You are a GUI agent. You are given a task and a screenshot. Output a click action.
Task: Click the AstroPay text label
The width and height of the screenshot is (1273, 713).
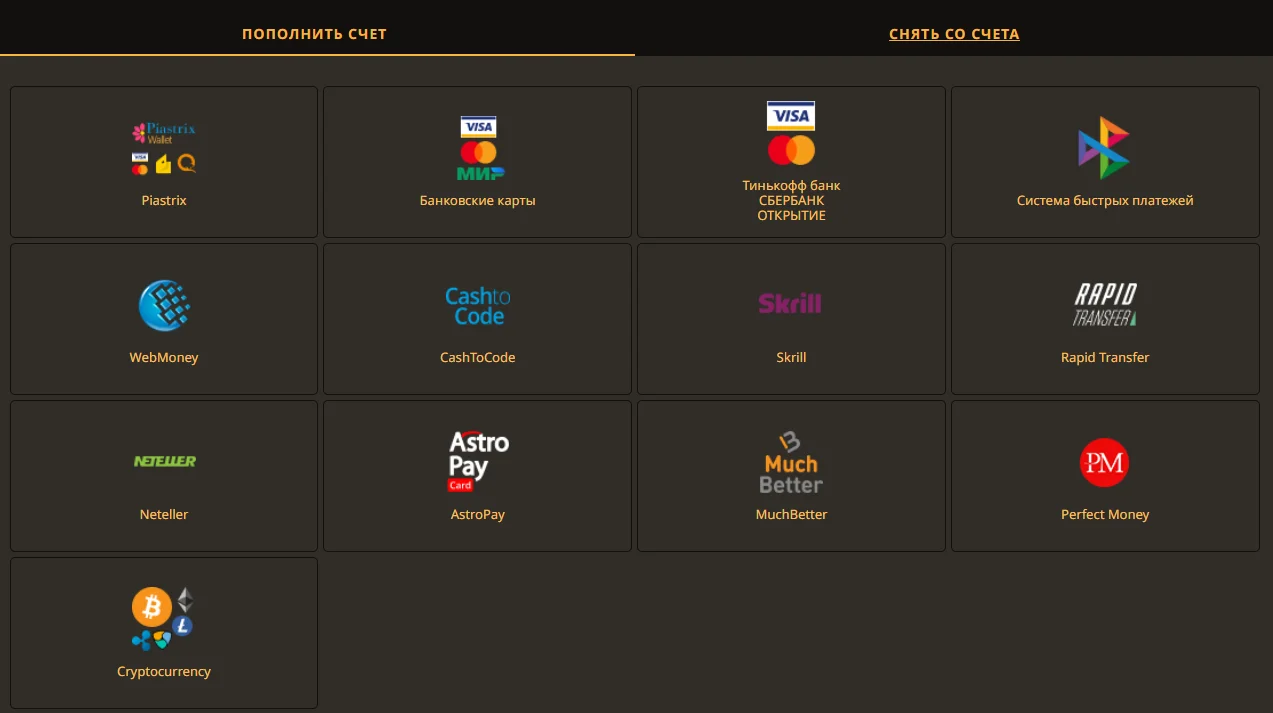point(478,514)
